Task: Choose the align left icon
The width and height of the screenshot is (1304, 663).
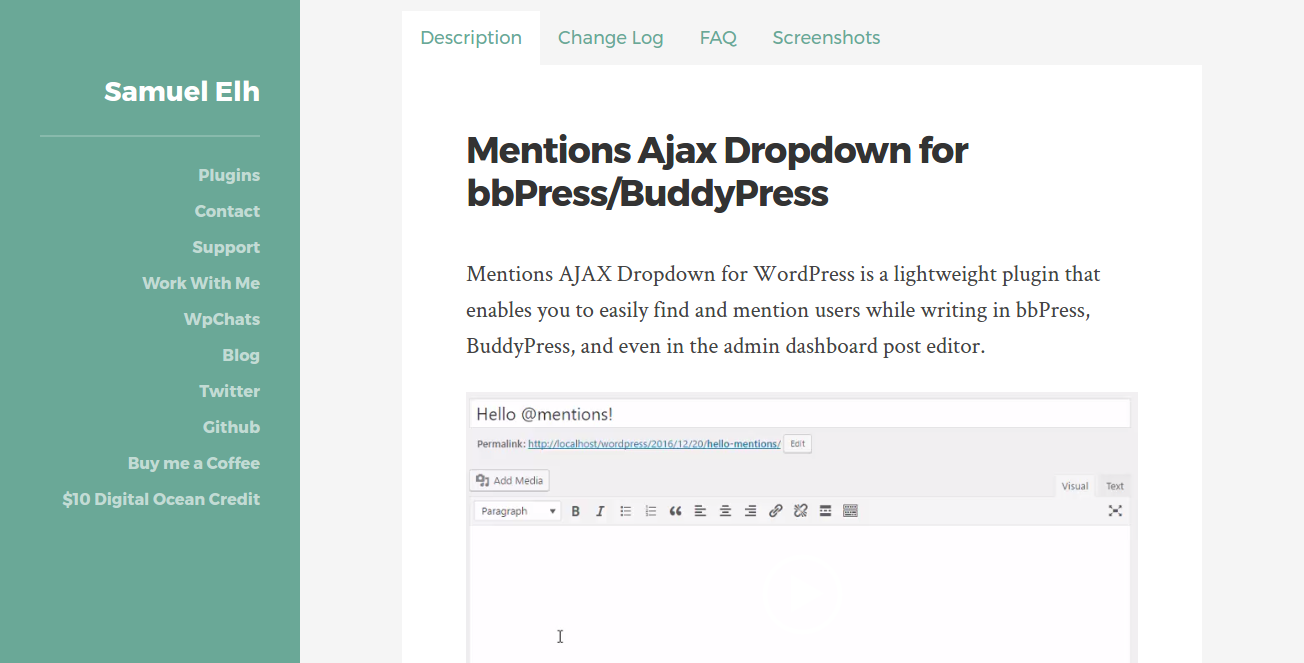Action: click(700, 511)
